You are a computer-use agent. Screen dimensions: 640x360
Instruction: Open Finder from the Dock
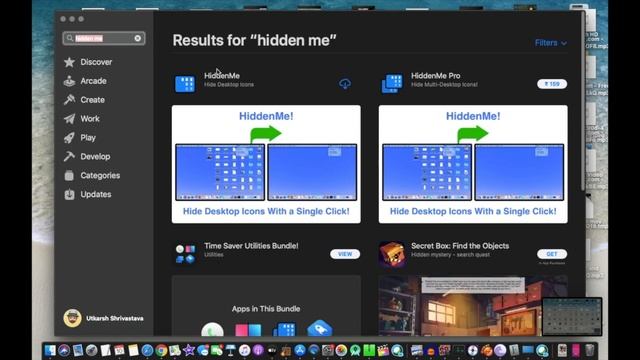pyautogui.click(x=50, y=350)
